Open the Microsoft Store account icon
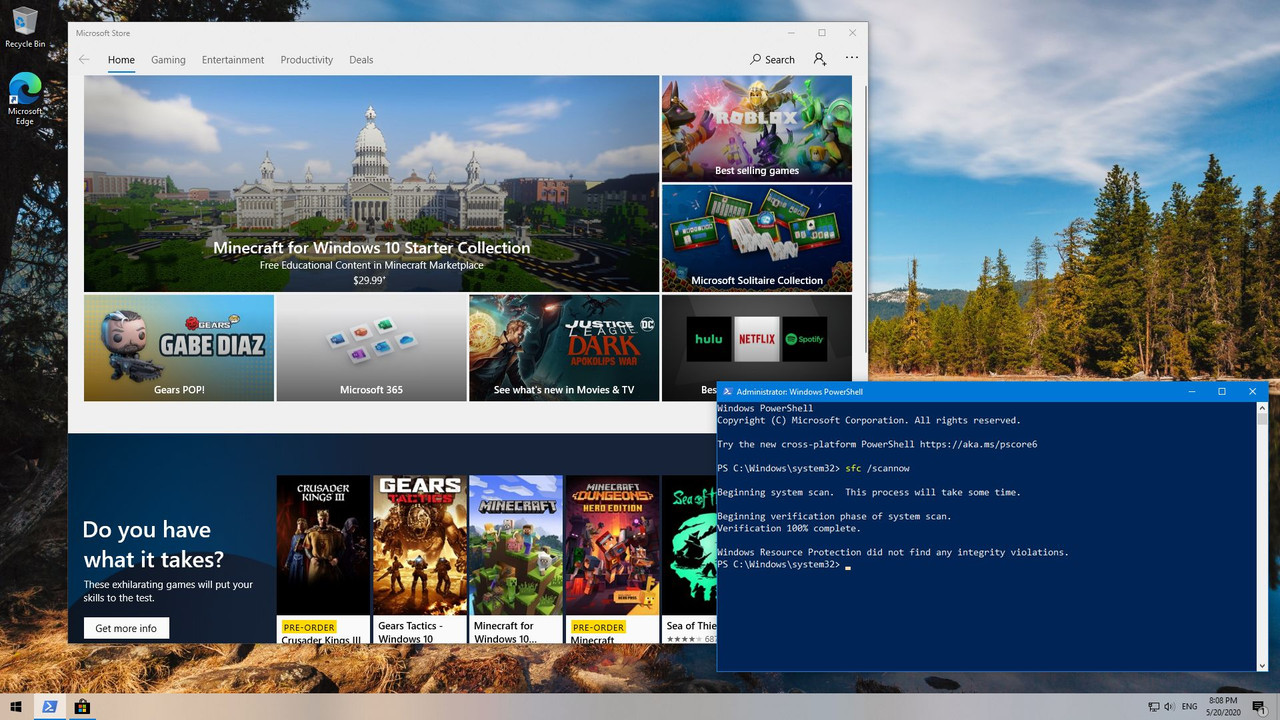Image resolution: width=1280 pixels, height=720 pixels. 820,60
